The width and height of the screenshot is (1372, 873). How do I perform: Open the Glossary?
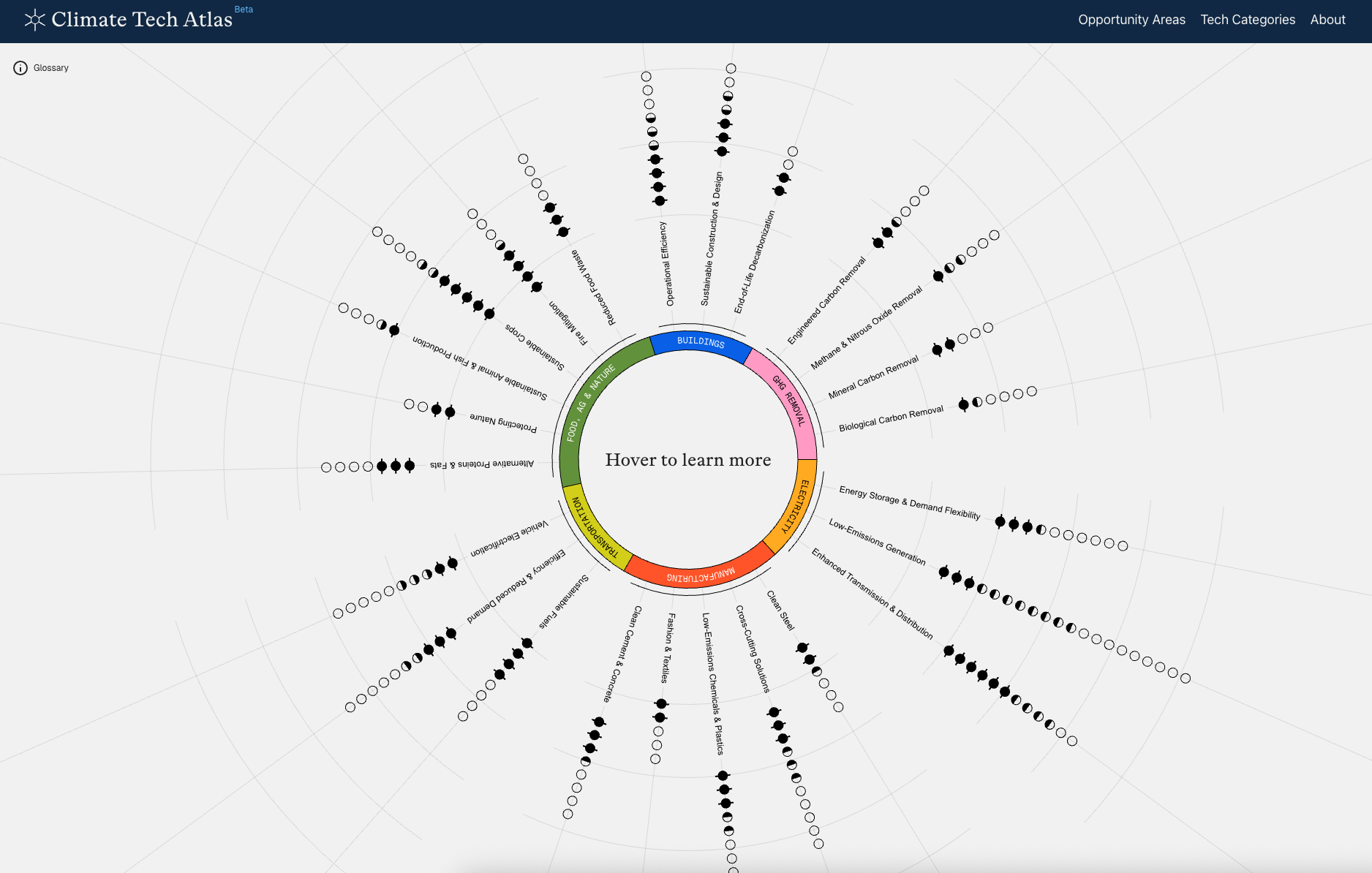(50, 67)
